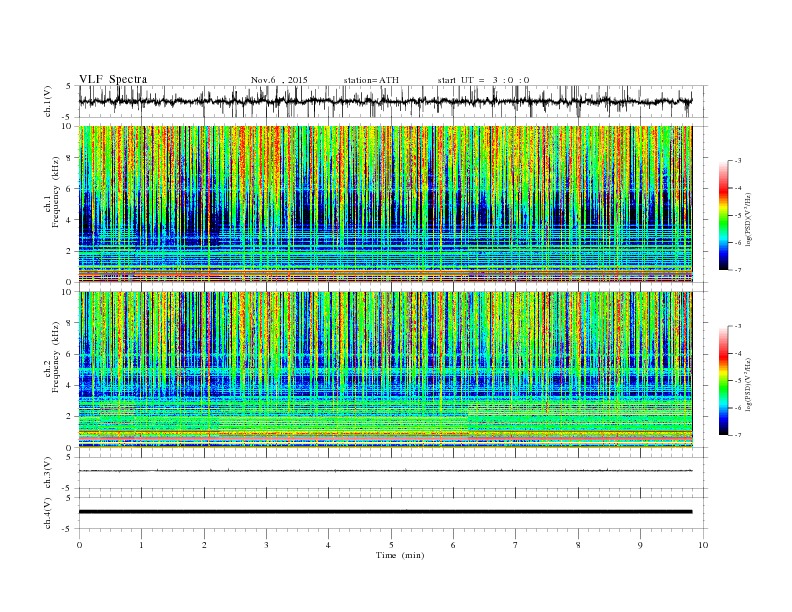The image size is (792, 612).
Task: Click the ch.4 thick voltage trace
Action: [x=386, y=512]
